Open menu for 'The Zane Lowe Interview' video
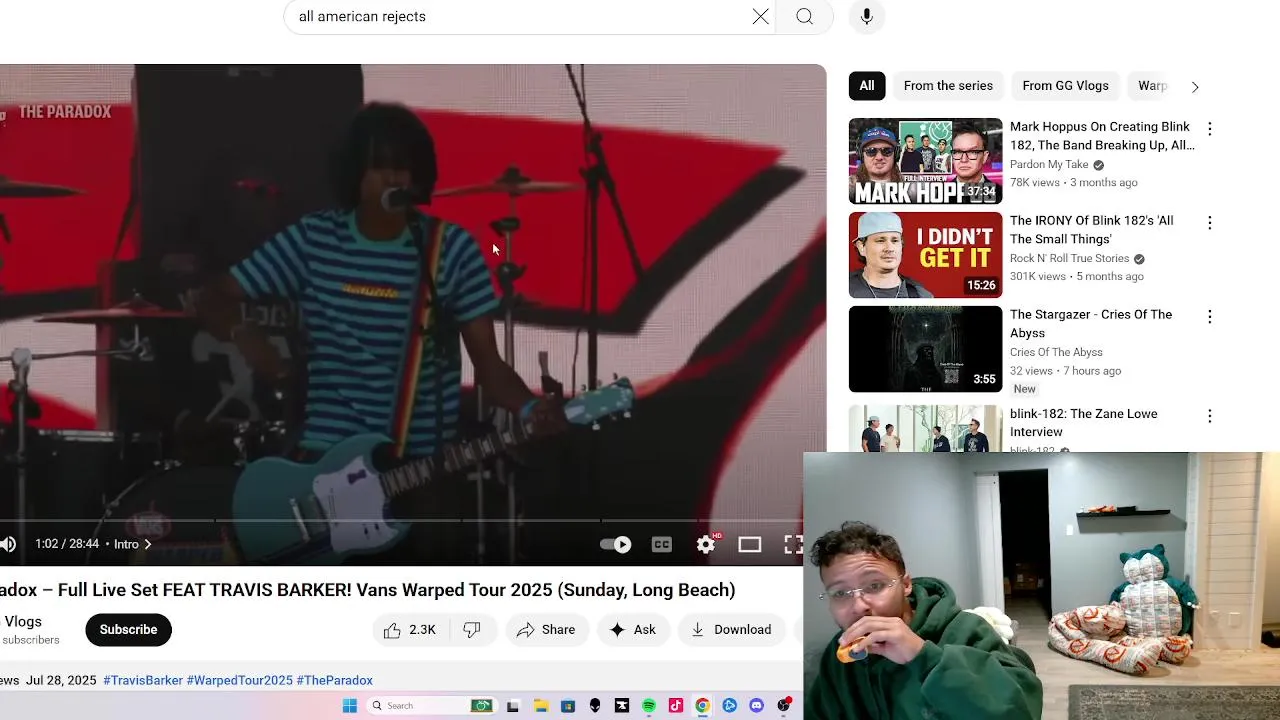 coord(1210,416)
